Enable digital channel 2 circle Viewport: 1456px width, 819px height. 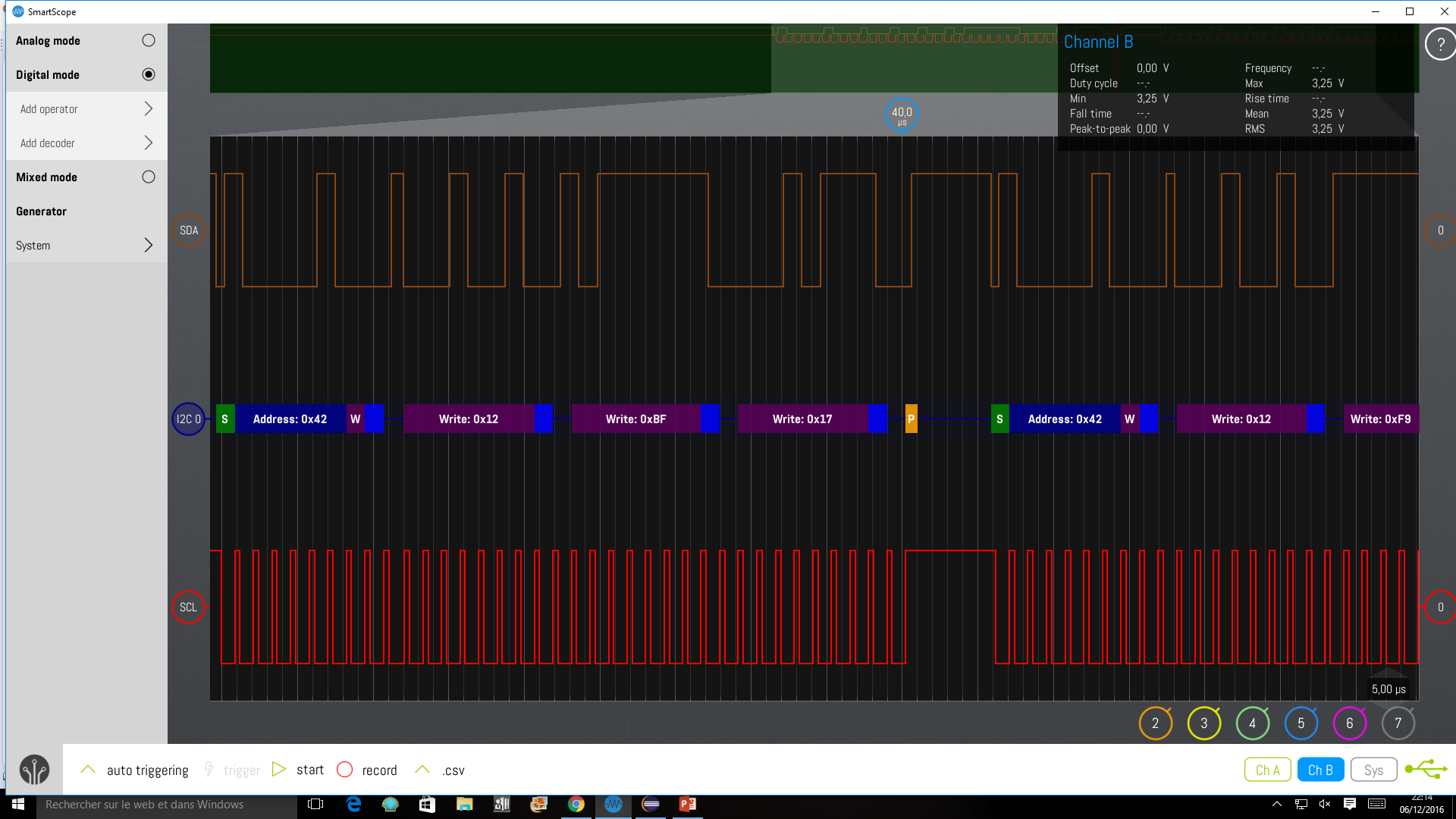[1155, 723]
